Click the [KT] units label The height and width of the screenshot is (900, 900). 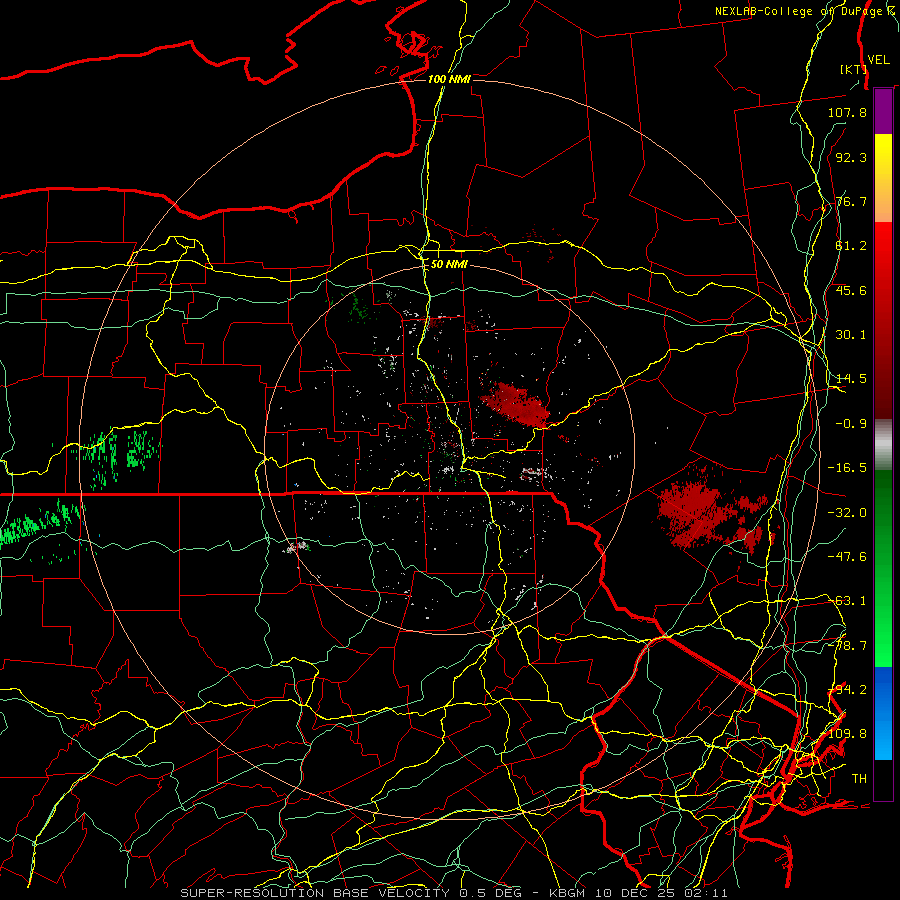[852, 69]
